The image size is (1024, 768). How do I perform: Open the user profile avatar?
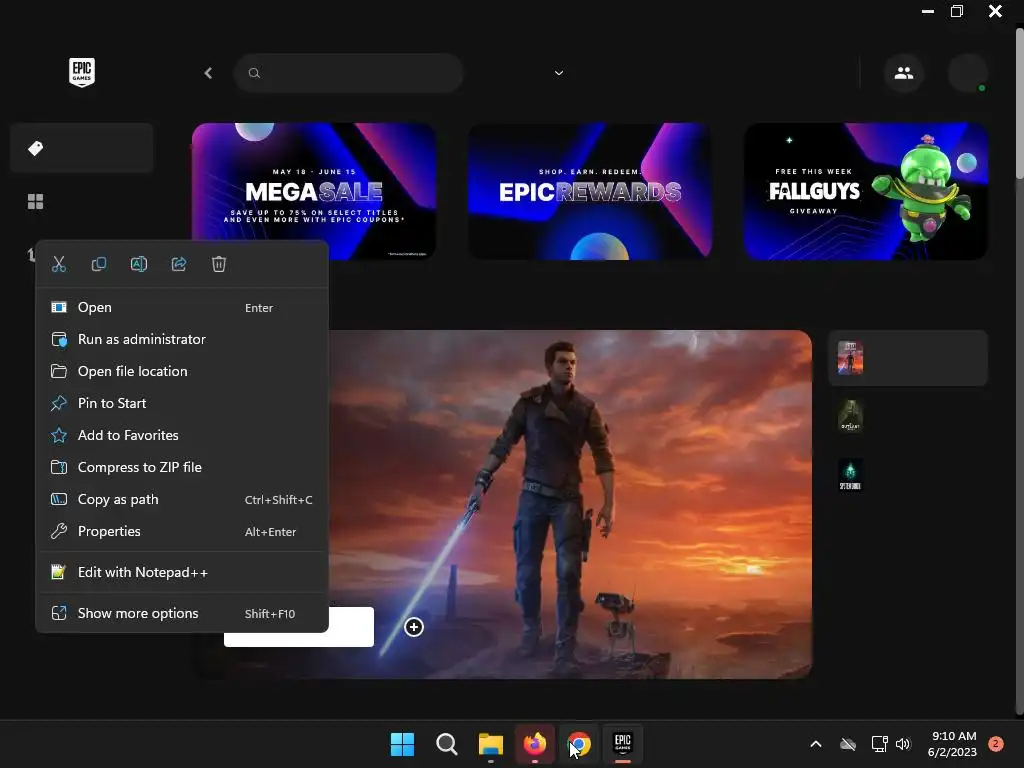(x=968, y=73)
